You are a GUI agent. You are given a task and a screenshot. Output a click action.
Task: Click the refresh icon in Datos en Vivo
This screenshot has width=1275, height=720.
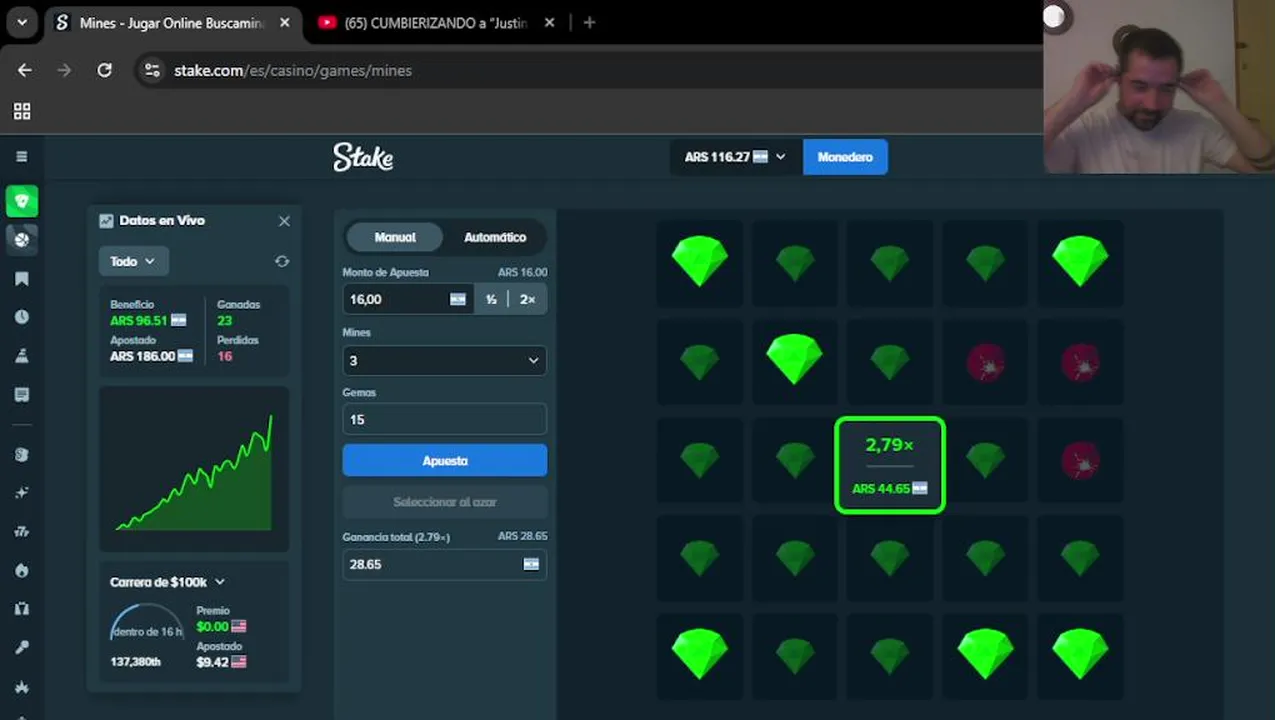pyautogui.click(x=282, y=261)
